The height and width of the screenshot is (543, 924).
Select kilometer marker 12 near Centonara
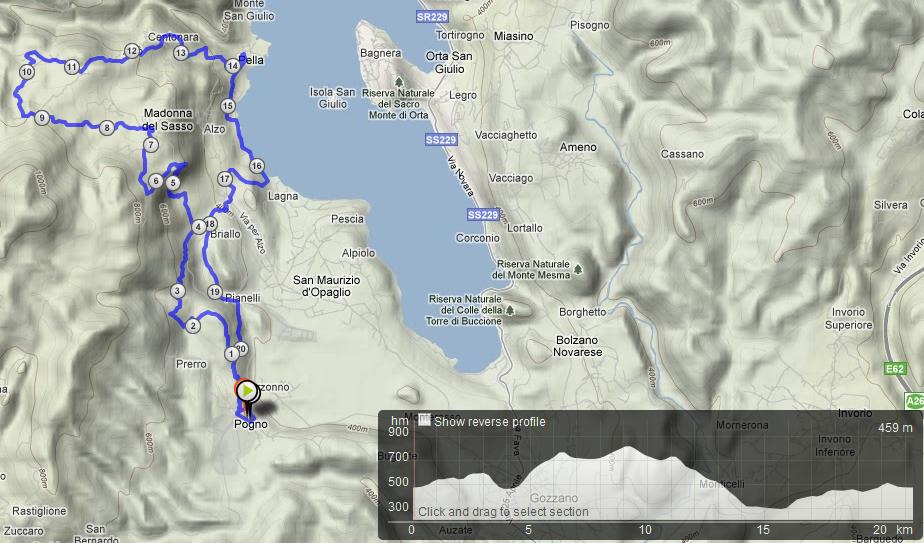click(x=131, y=51)
